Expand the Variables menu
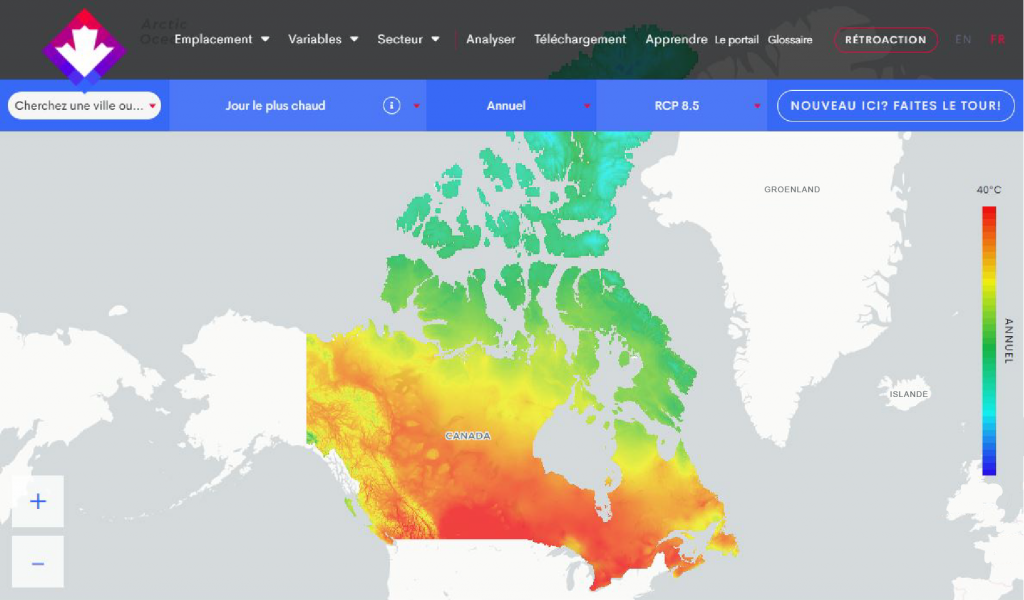Image resolution: width=1024 pixels, height=600 pixels. [x=323, y=40]
